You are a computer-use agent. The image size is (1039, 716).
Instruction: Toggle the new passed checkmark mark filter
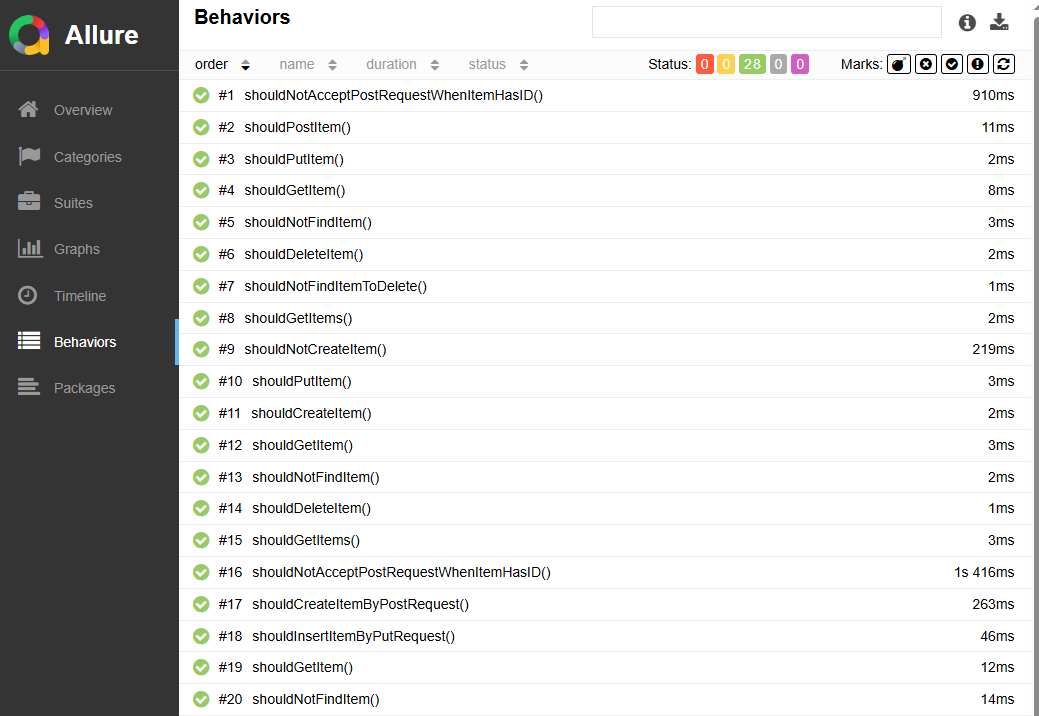(x=952, y=64)
